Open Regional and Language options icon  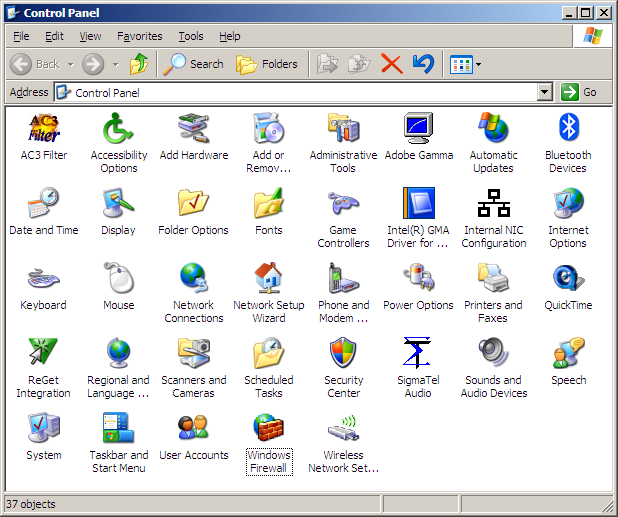[x=118, y=352]
